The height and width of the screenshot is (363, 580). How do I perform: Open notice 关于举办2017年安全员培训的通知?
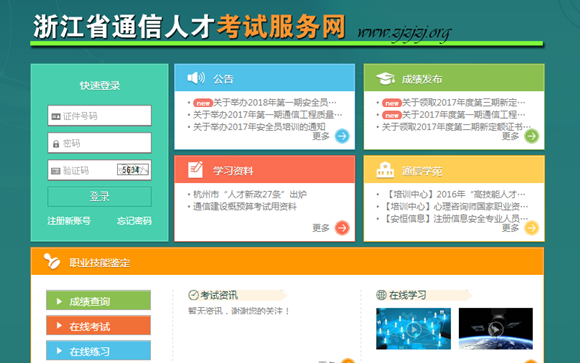(259, 127)
